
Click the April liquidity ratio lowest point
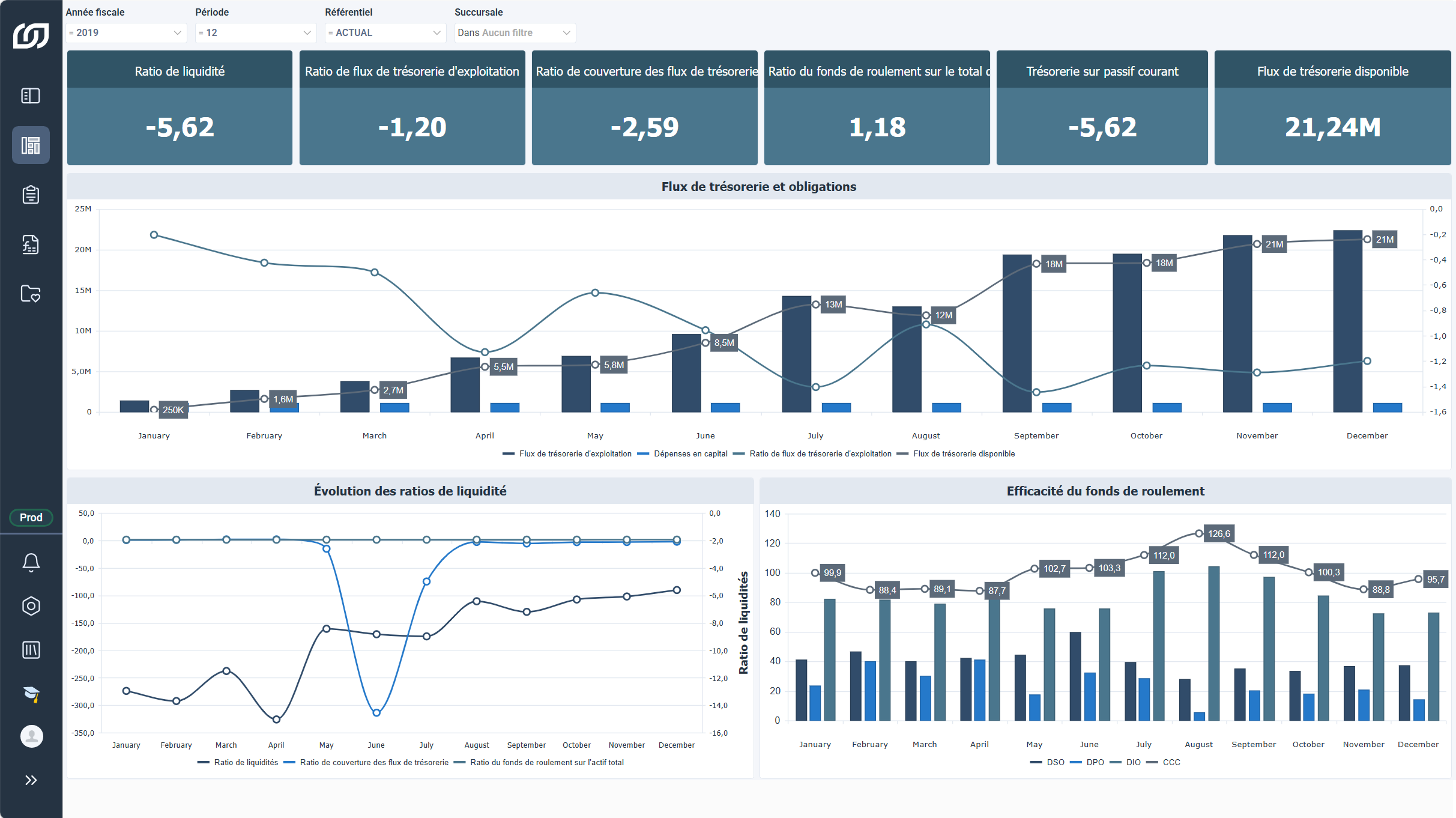[x=276, y=720]
